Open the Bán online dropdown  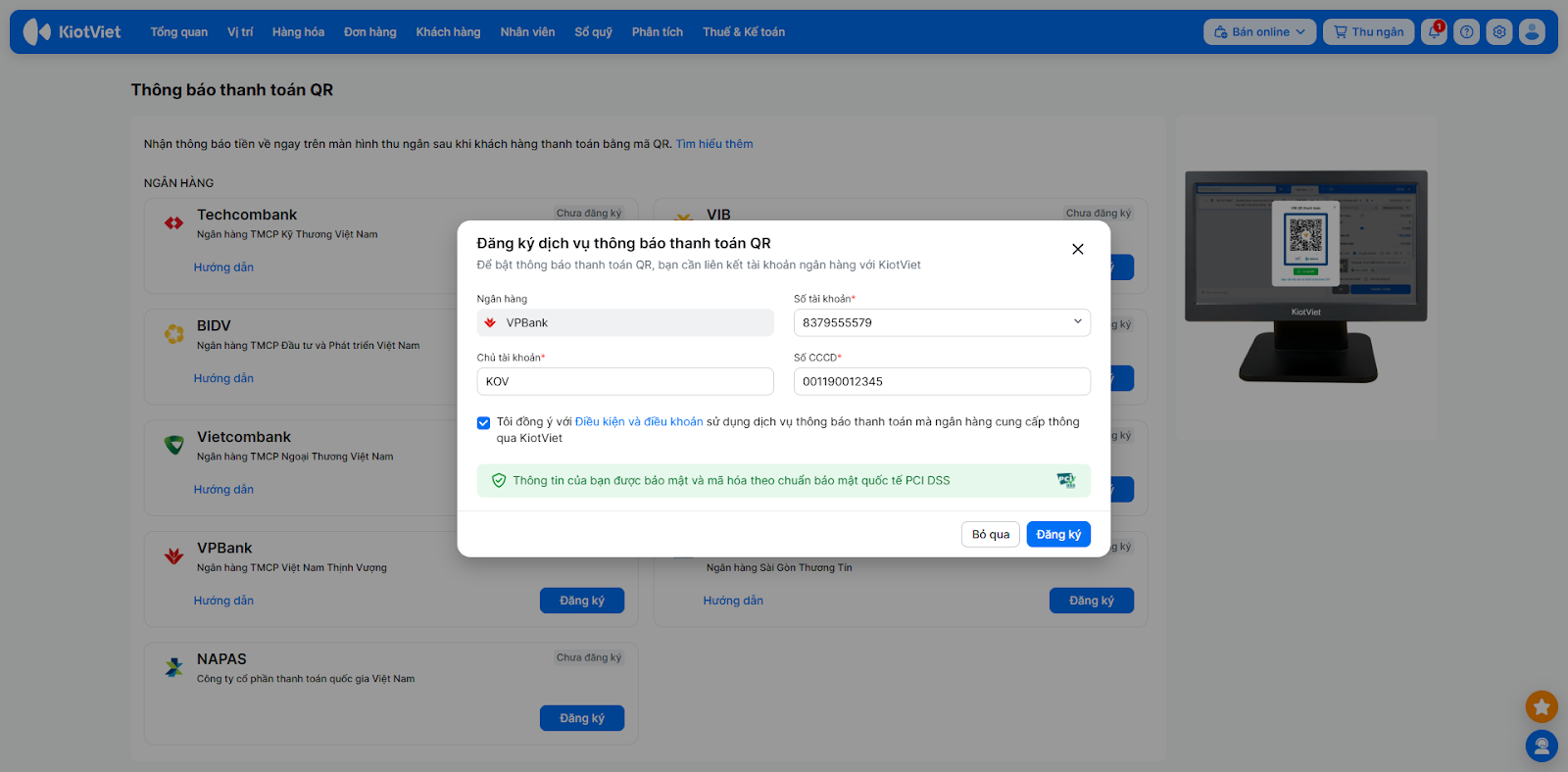[1259, 32]
